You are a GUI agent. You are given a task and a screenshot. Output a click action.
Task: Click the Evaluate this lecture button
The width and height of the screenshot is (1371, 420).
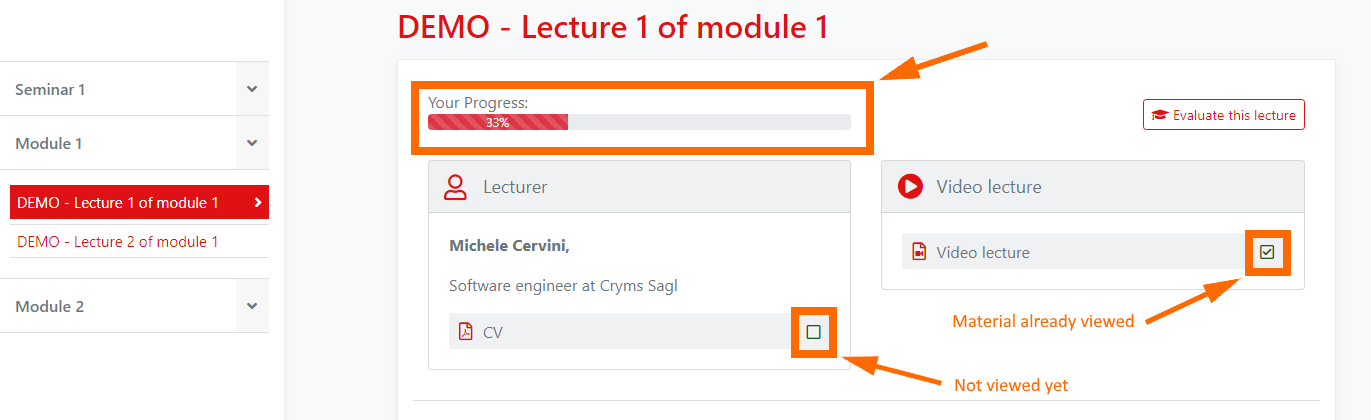coord(1224,115)
